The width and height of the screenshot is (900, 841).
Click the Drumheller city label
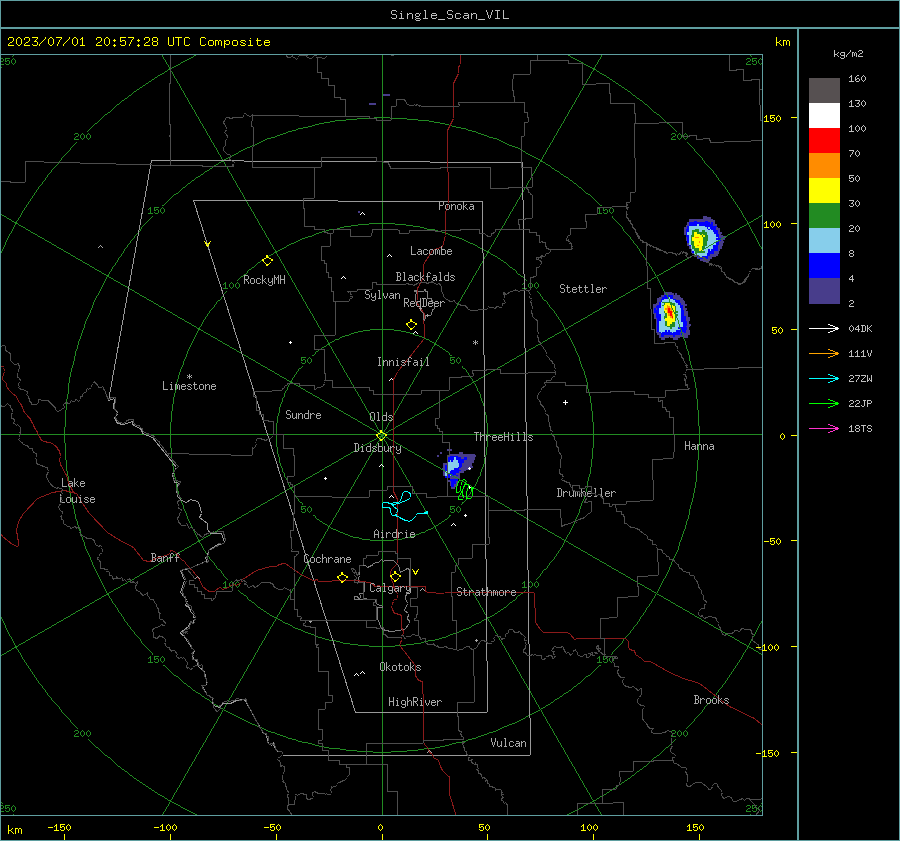click(x=586, y=493)
